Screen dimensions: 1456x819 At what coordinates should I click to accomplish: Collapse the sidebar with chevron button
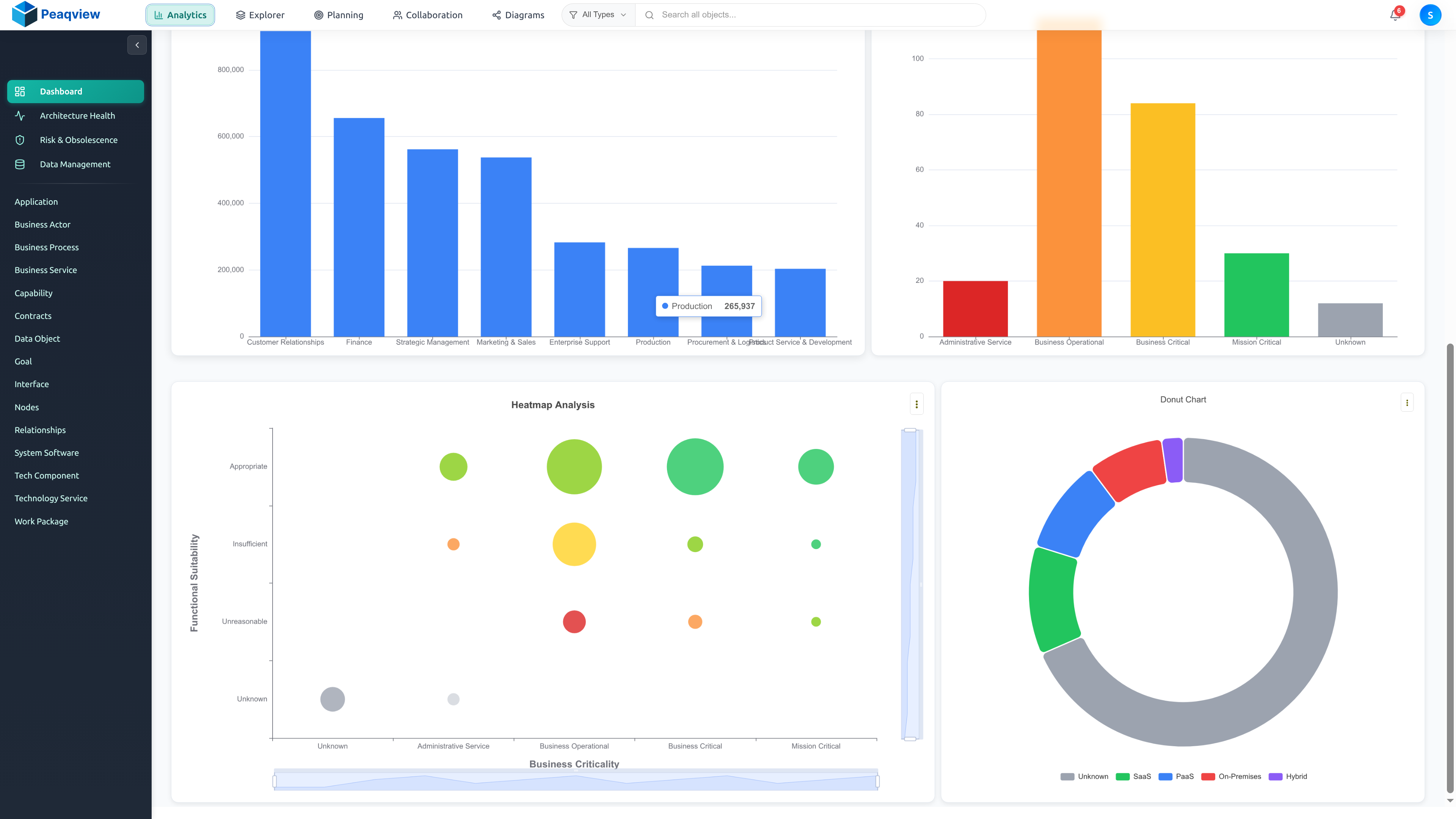pyautogui.click(x=137, y=45)
